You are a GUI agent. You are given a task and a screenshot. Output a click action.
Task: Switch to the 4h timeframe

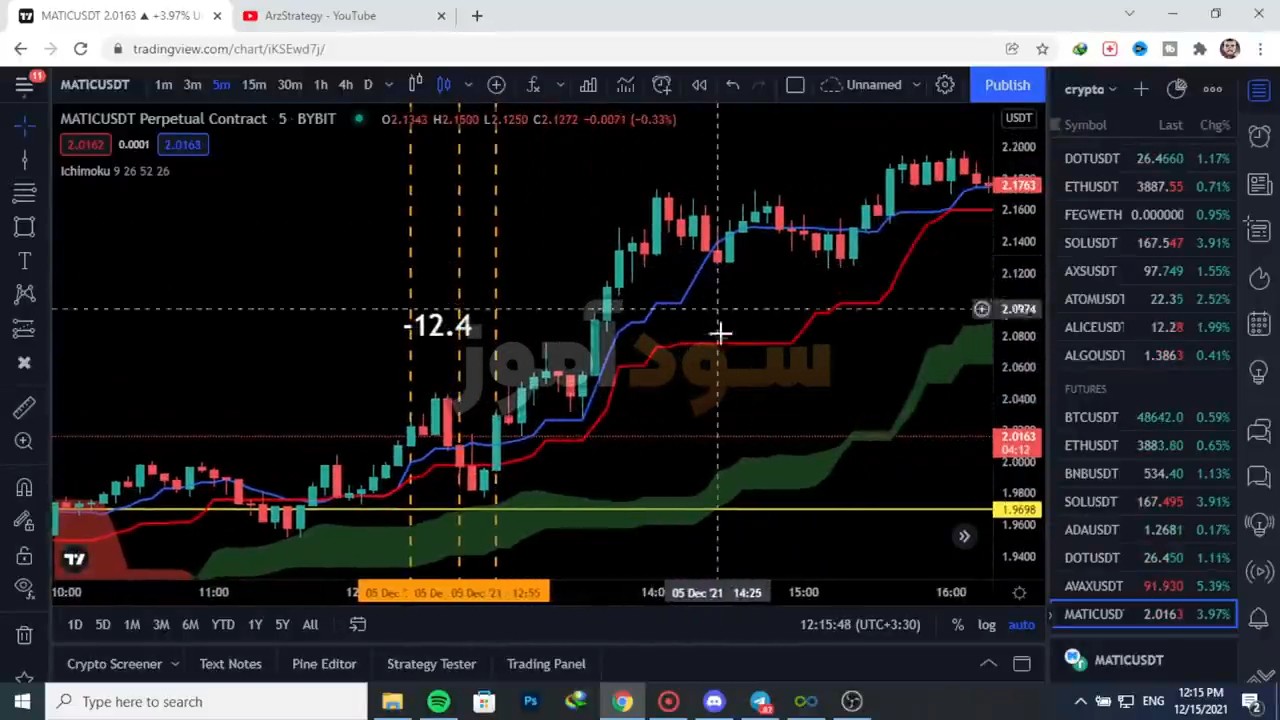345,85
